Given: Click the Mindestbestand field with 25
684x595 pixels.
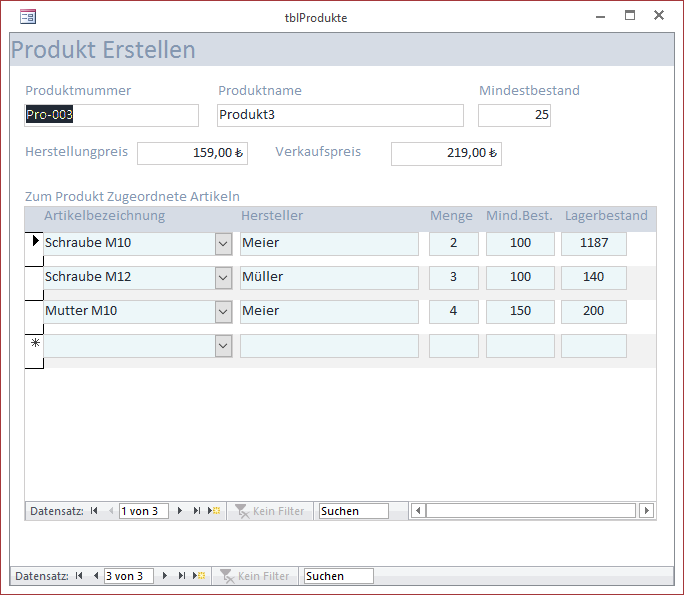Looking at the screenshot, I should (514, 115).
